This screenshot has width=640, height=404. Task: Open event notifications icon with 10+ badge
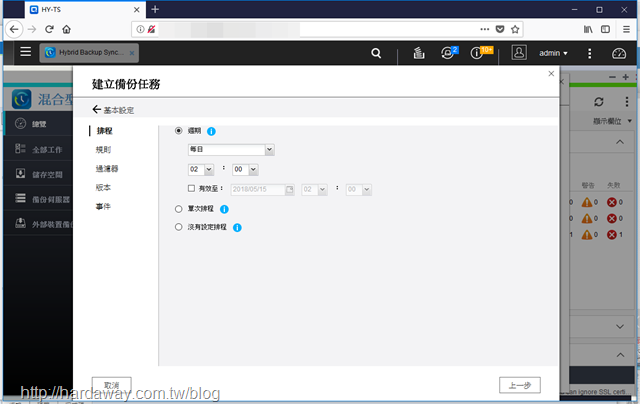pyautogui.click(x=476, y=53)
